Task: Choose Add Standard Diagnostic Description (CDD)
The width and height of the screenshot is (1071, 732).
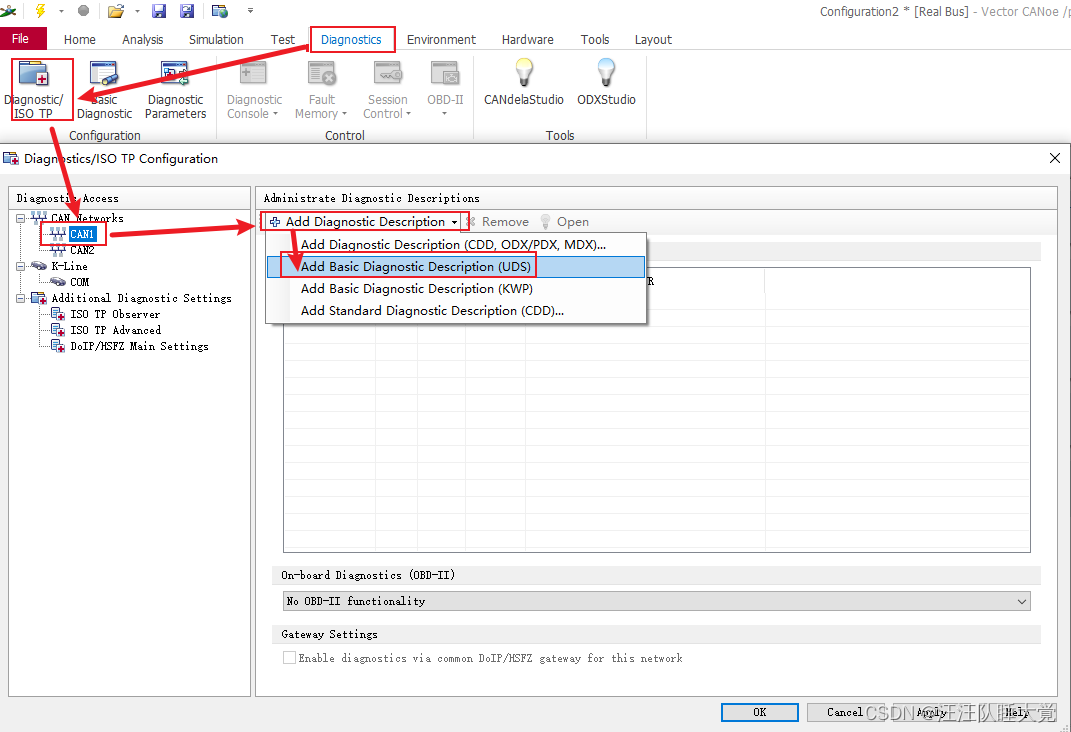Action: coord(456,311)
